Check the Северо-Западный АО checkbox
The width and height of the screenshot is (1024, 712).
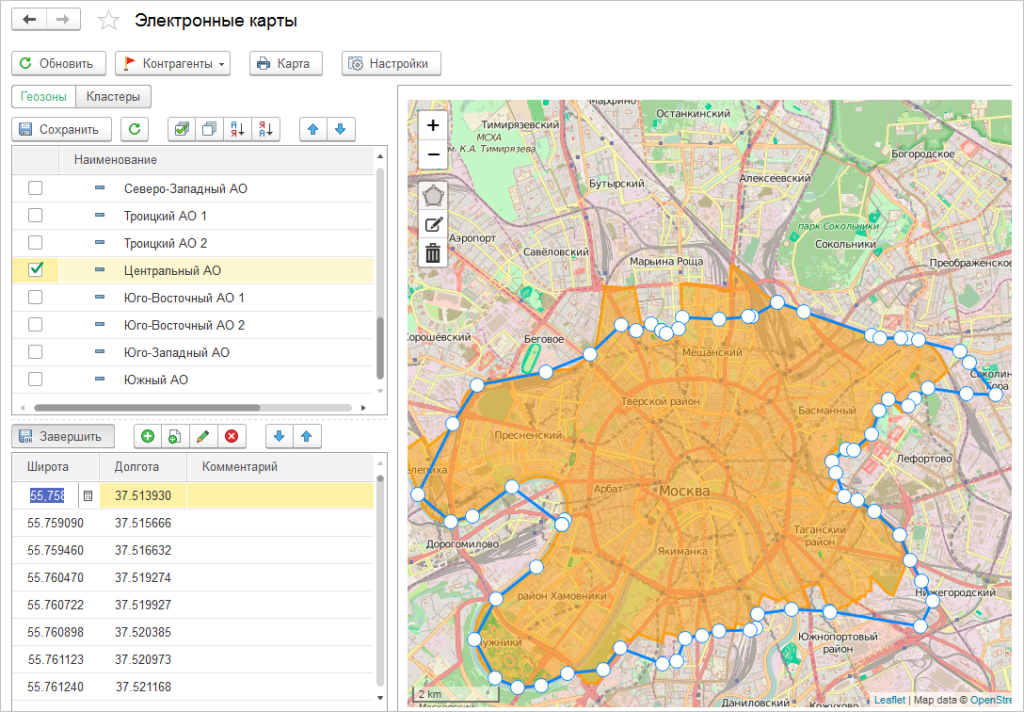pos(36,188)
